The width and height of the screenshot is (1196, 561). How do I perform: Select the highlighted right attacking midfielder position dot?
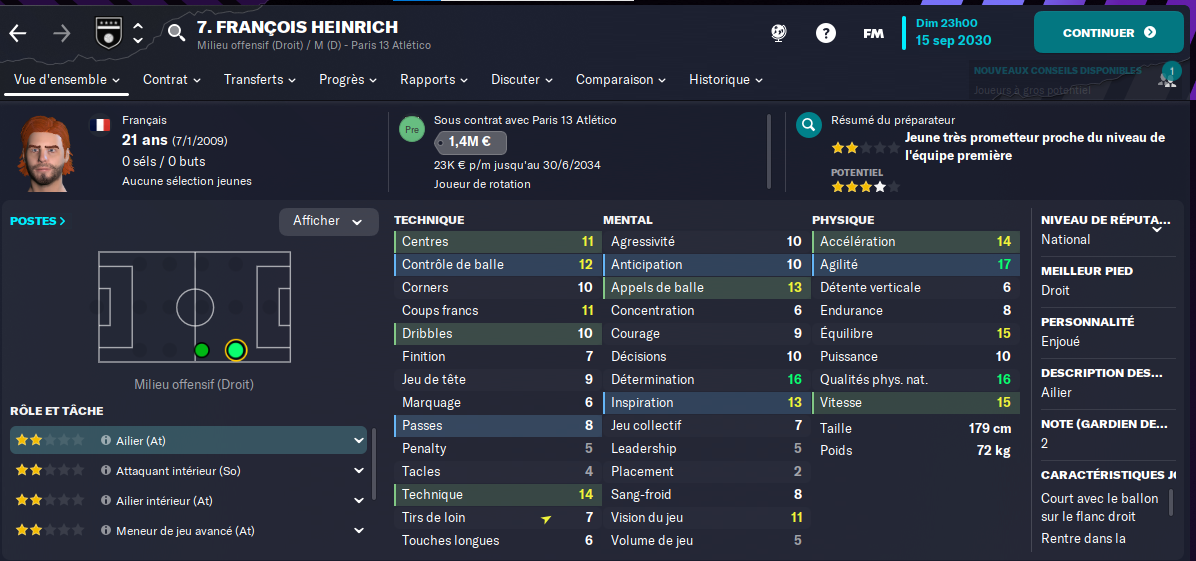(236, 350)
